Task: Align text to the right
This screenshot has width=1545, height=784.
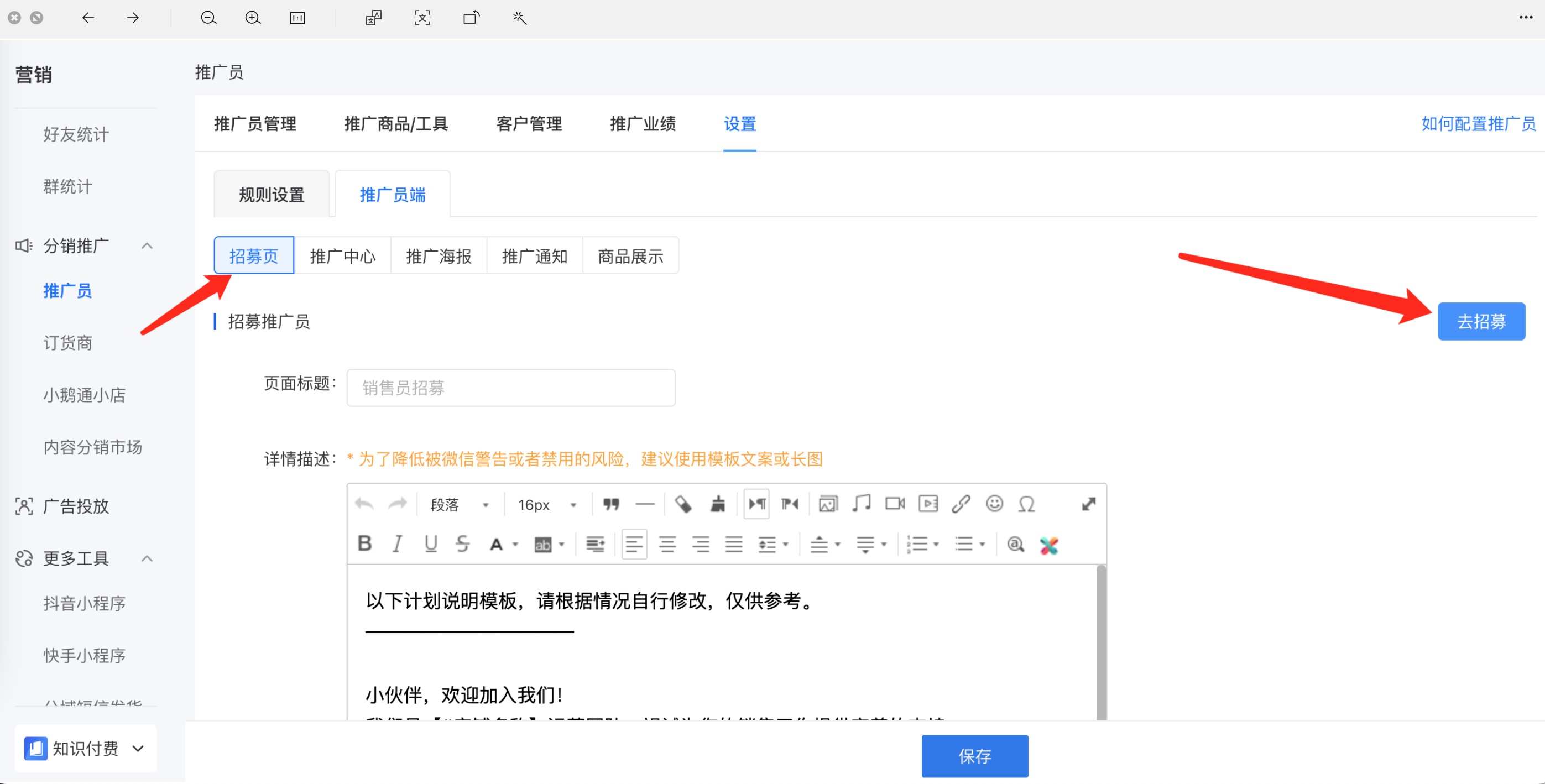Action: 701,544
